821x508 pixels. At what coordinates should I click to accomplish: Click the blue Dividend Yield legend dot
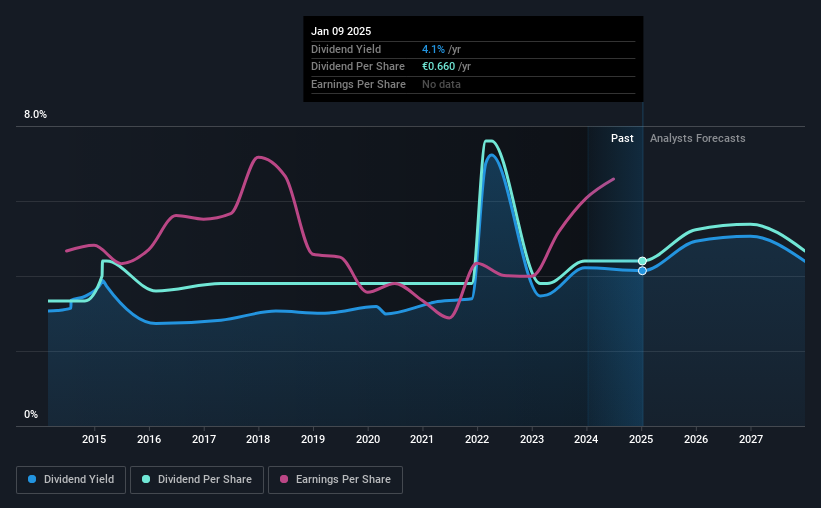32,479
